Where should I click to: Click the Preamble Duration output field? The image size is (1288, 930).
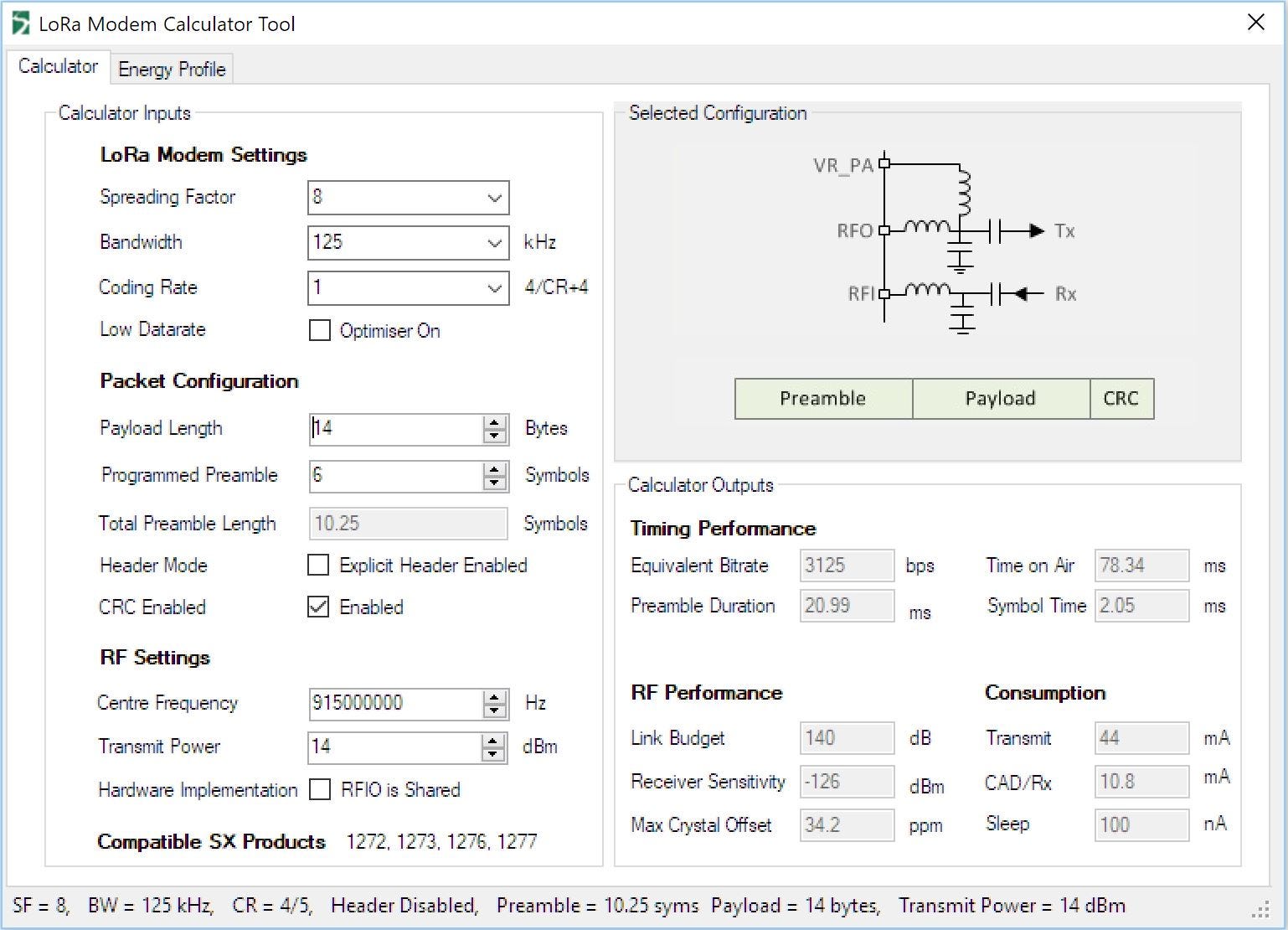(847, 606)
